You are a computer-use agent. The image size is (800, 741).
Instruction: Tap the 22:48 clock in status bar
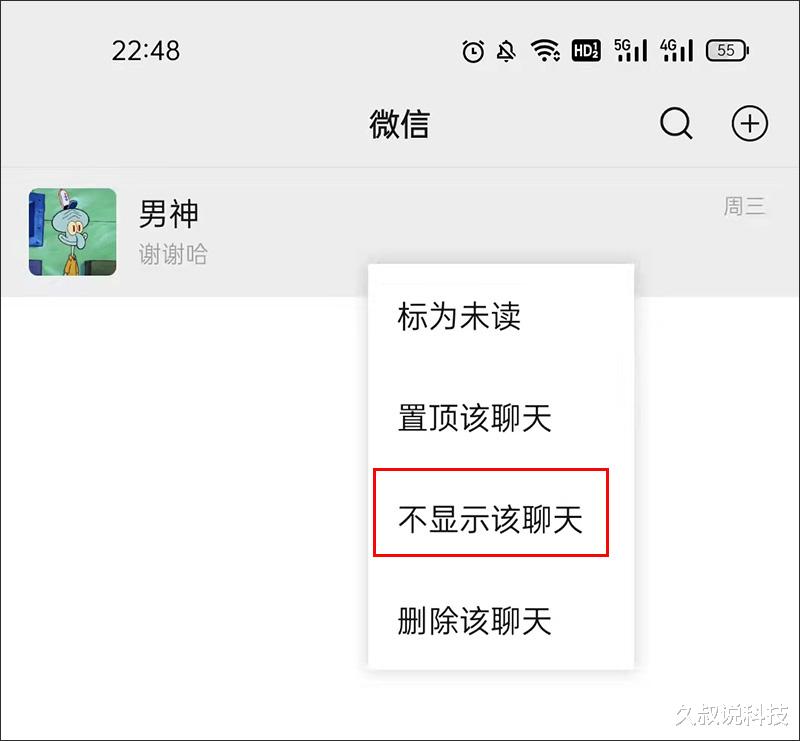tap(145, 51)
